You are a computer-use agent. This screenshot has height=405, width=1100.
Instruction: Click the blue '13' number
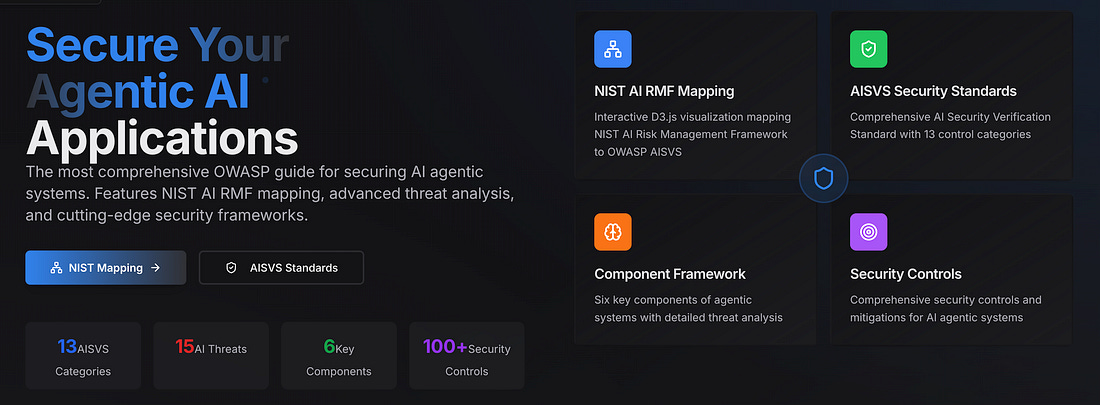pyautogui.click(x=67, y=347)
